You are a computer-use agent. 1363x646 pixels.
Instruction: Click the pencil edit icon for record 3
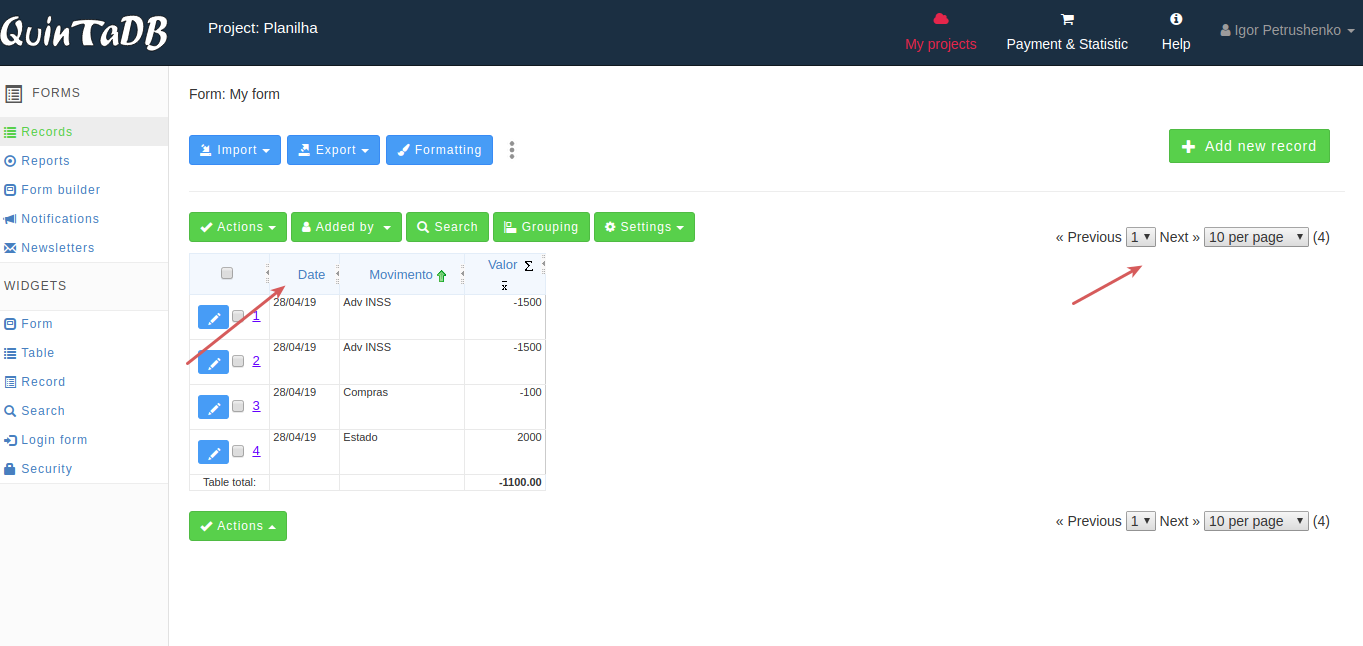coord(213,407)
